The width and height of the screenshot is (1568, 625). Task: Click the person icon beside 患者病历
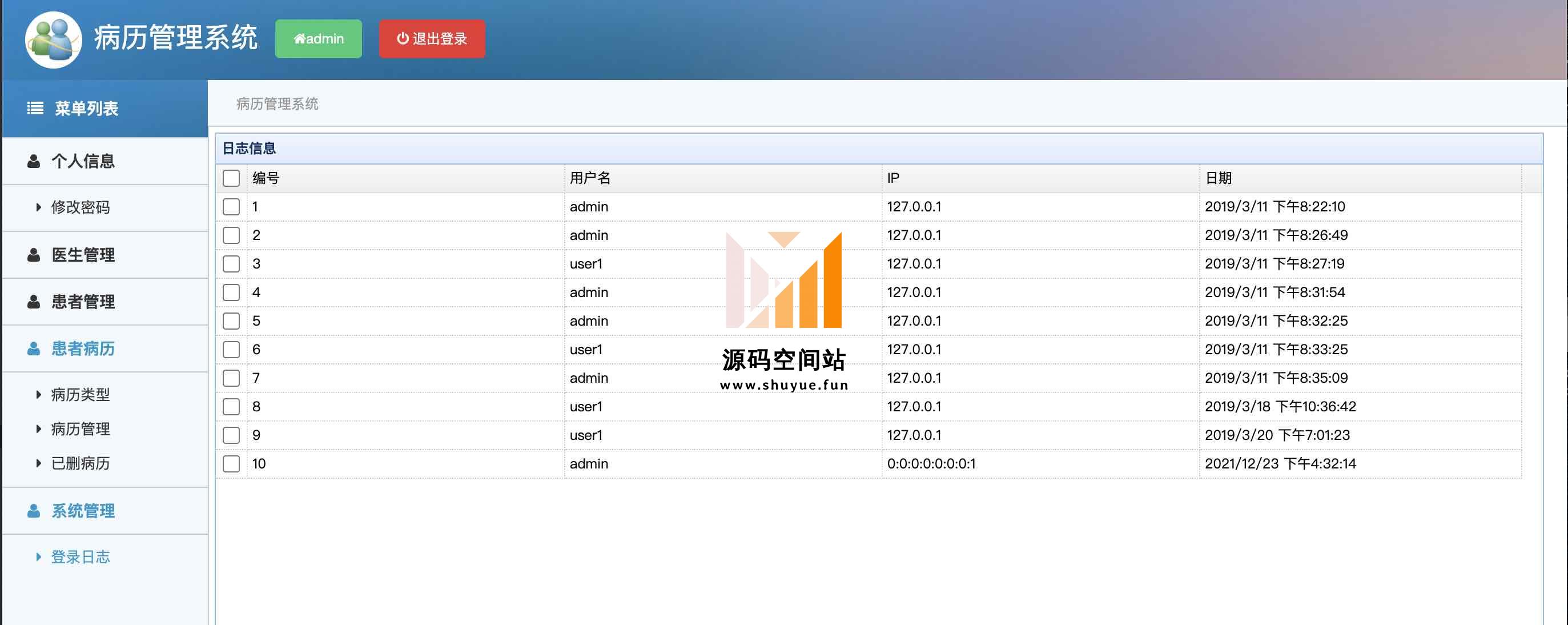tap(34, 349)
